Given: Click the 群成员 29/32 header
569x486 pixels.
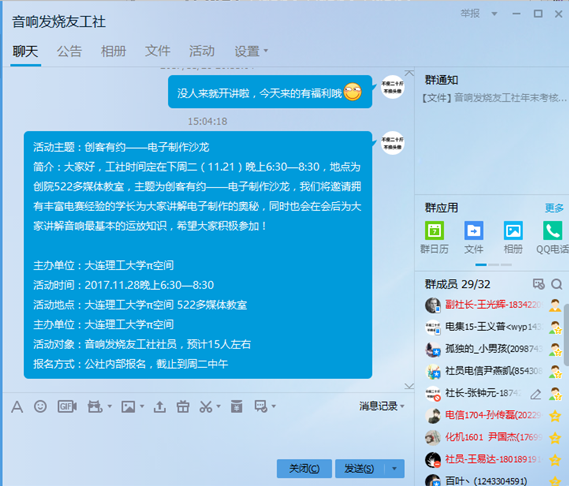Looking at the screenshot, I should pos(457,284).
